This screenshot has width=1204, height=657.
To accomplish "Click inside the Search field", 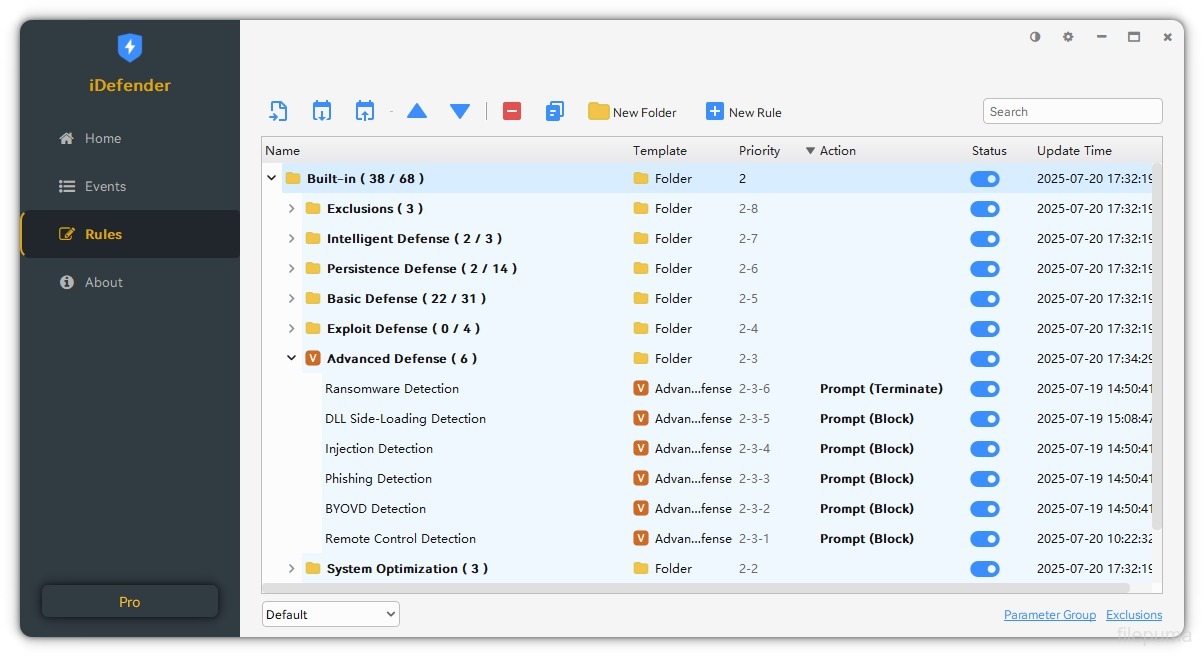I will tap(1072, 111).
